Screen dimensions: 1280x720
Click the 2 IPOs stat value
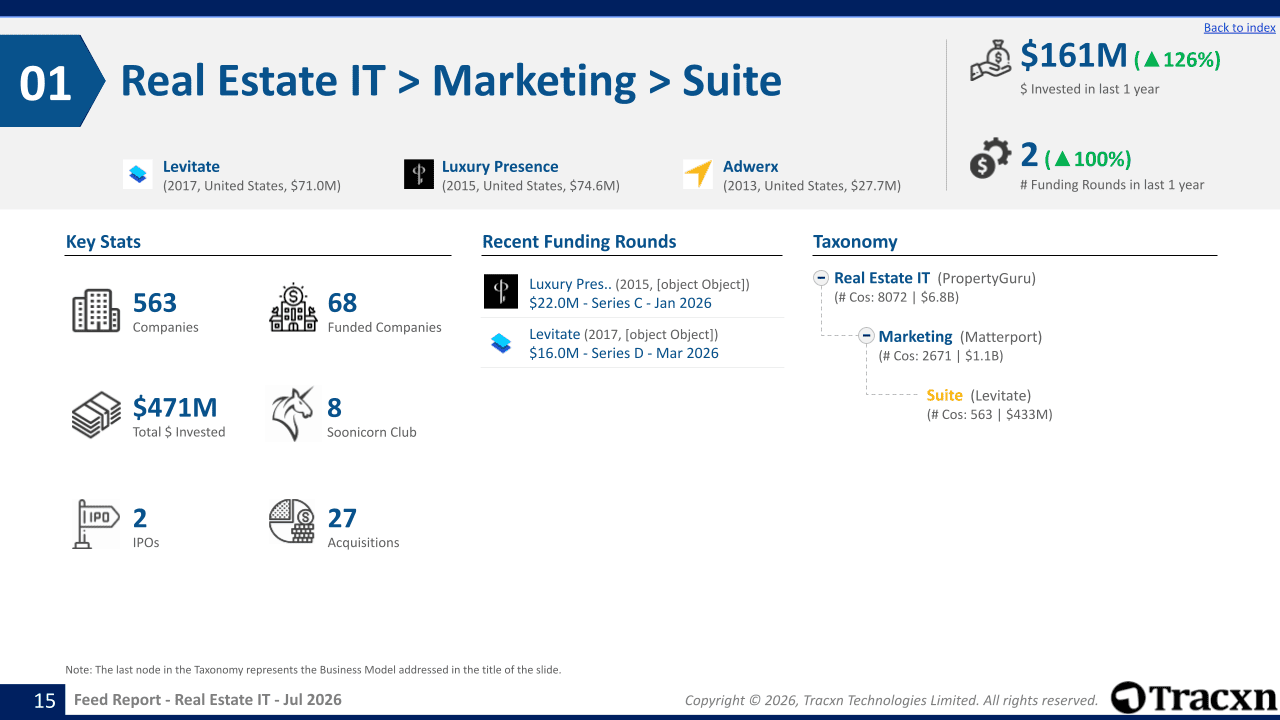coord(140,518)
